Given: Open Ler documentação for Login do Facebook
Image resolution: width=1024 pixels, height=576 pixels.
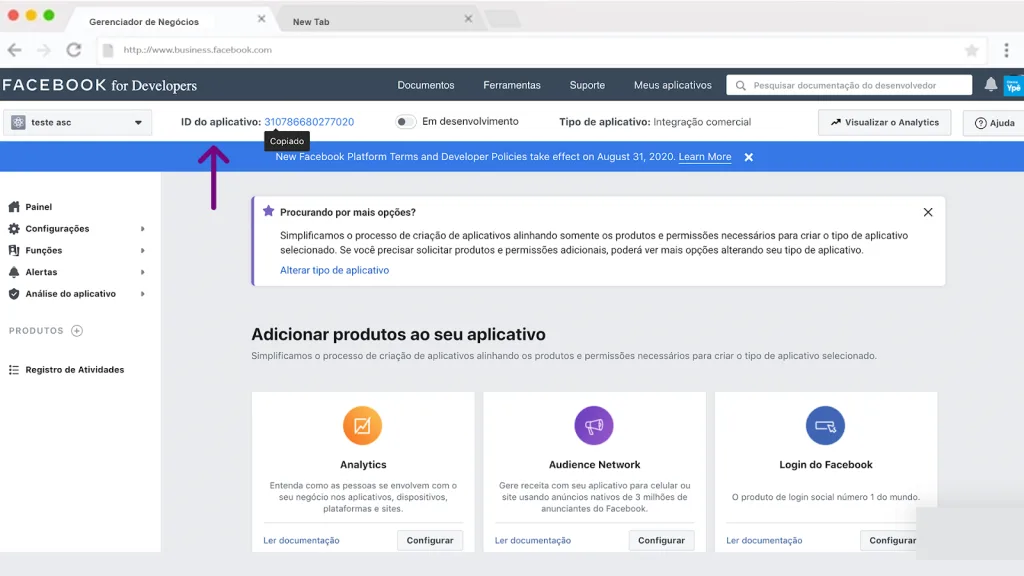Looking at the screenshot, I should click(x=764, y=540).
